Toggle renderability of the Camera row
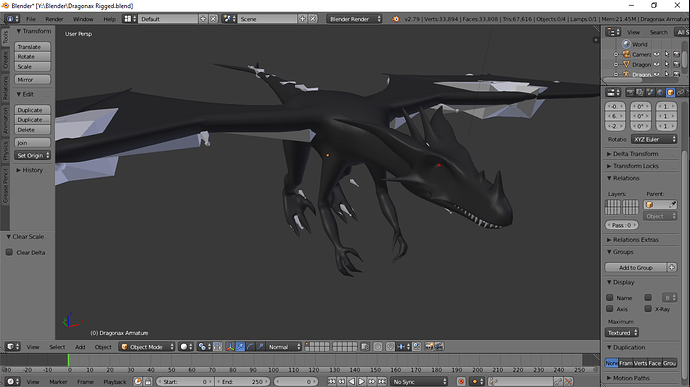This screenshot has height=387, width=690. coord(677,54)
